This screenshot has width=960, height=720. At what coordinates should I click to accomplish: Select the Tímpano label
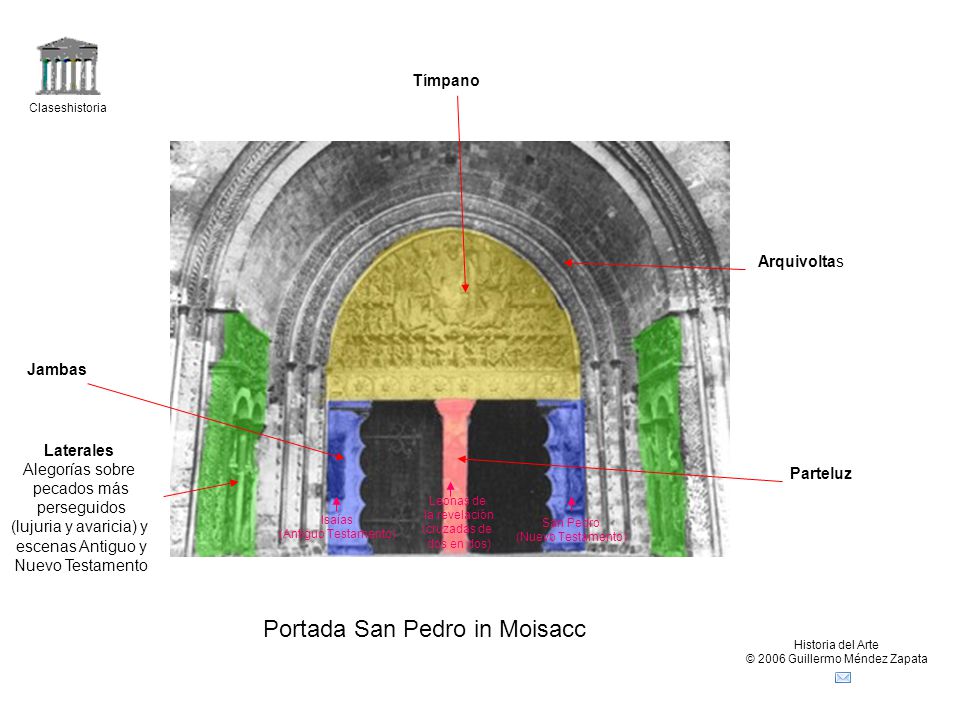tap(446, 80)
